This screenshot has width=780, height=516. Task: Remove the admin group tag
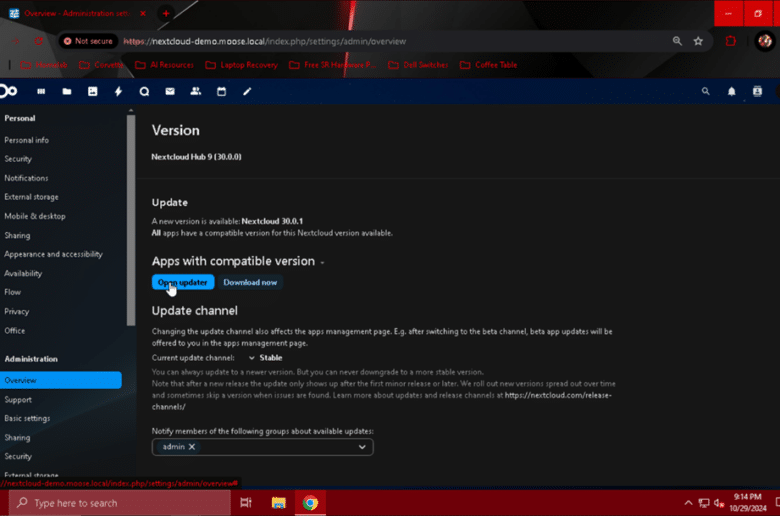[192, 447]
